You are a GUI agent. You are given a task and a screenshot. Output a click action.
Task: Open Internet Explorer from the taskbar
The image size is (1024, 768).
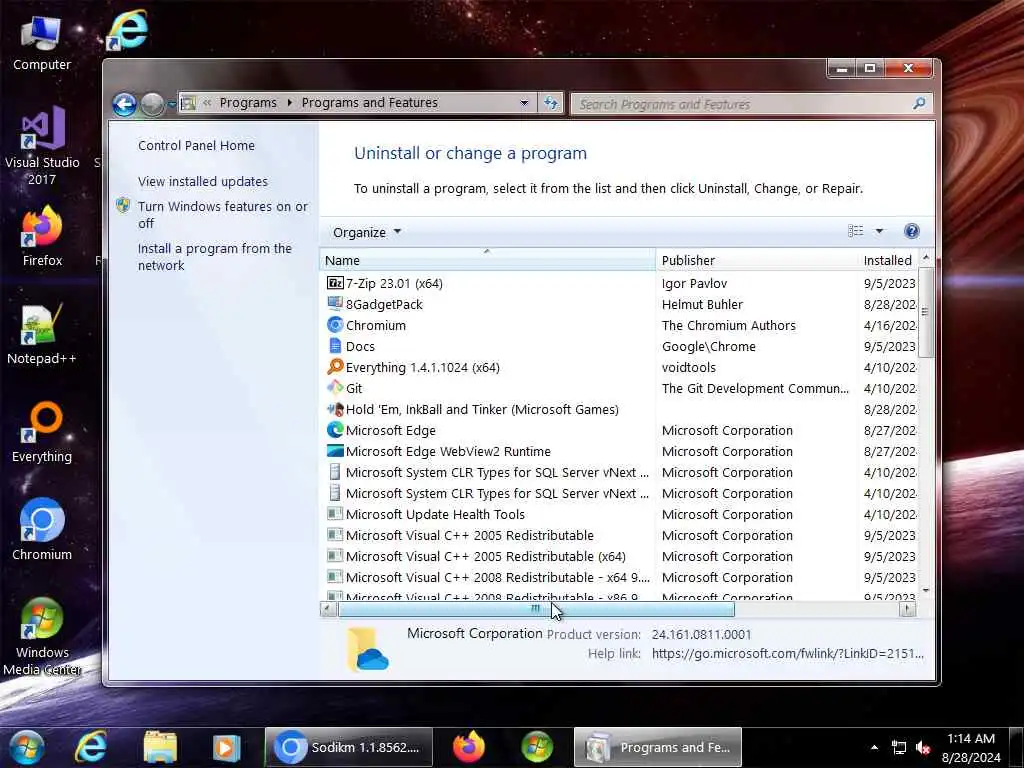(91, 747)
